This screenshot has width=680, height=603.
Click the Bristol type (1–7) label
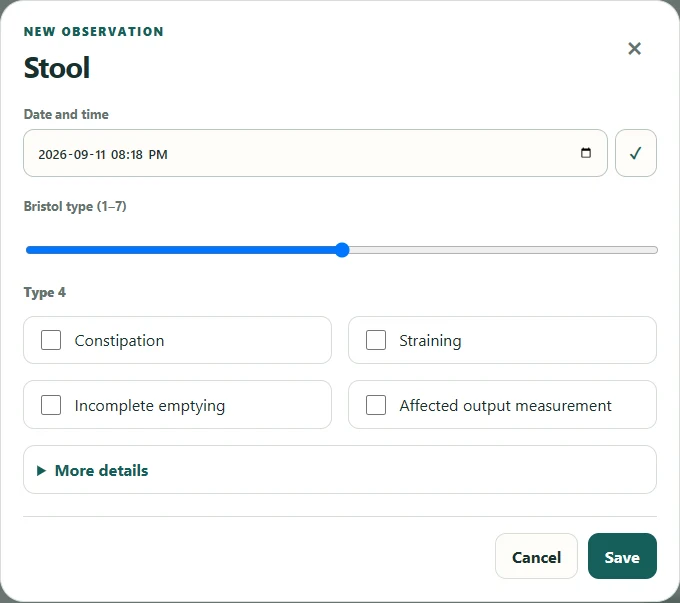pos(75,206)
